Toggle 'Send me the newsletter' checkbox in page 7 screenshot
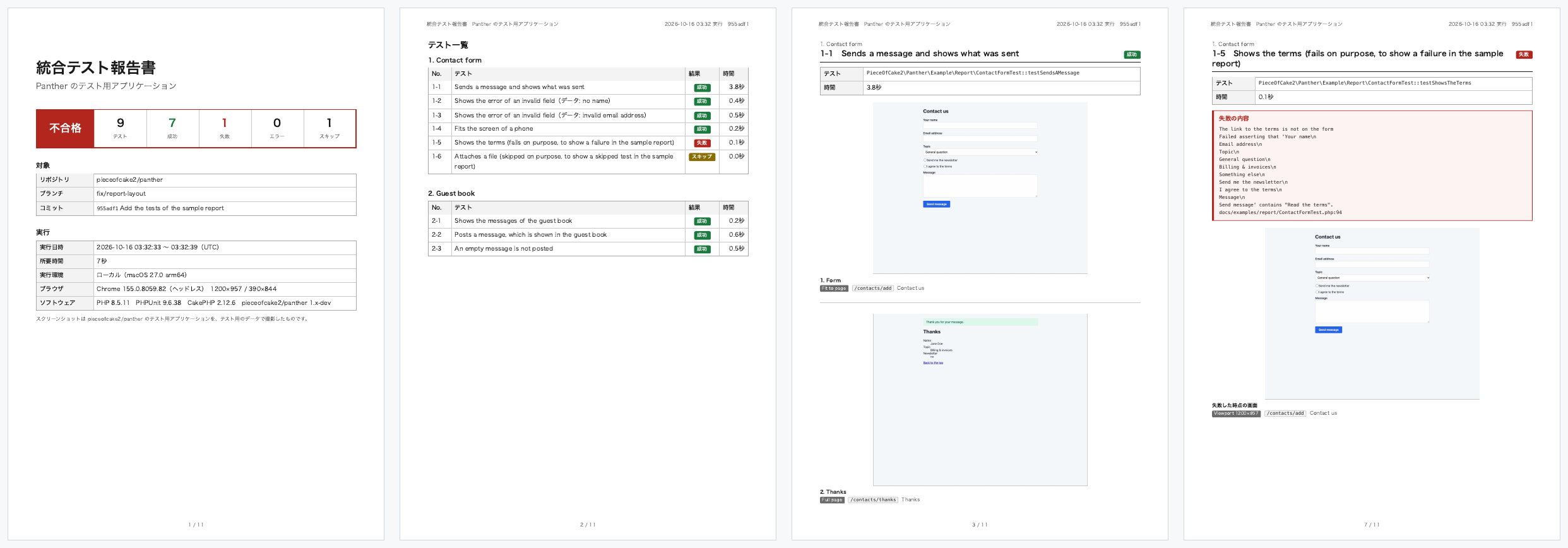The width and height of the screenshot is (1568, 548). coord(1317,286)
